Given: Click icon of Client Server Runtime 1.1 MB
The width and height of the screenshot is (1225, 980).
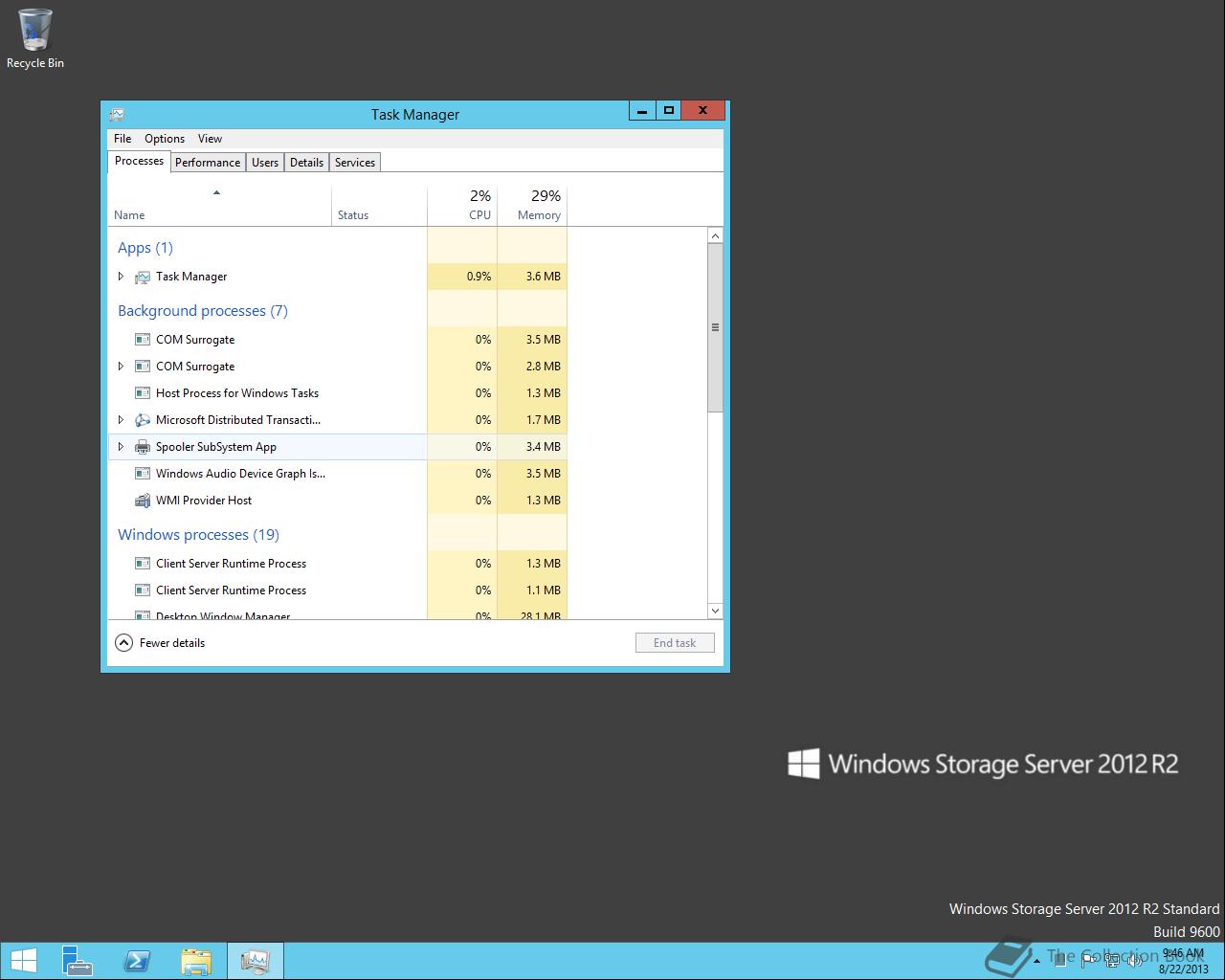Looking at the screenshot, I should pos(143,590).
